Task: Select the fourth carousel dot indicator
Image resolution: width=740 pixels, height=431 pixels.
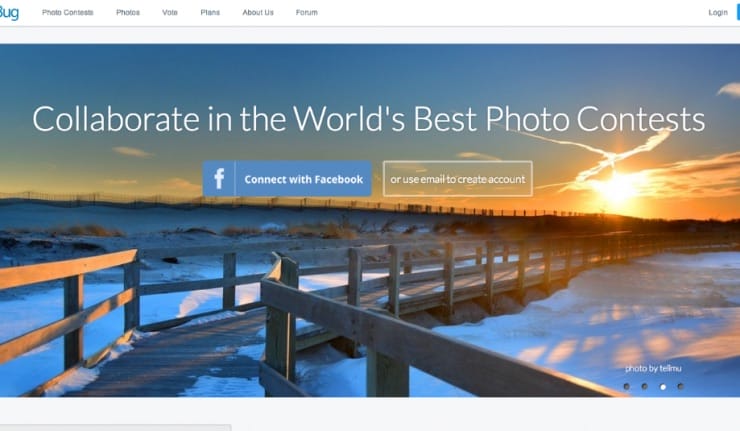Action: (x=681, y=386)
